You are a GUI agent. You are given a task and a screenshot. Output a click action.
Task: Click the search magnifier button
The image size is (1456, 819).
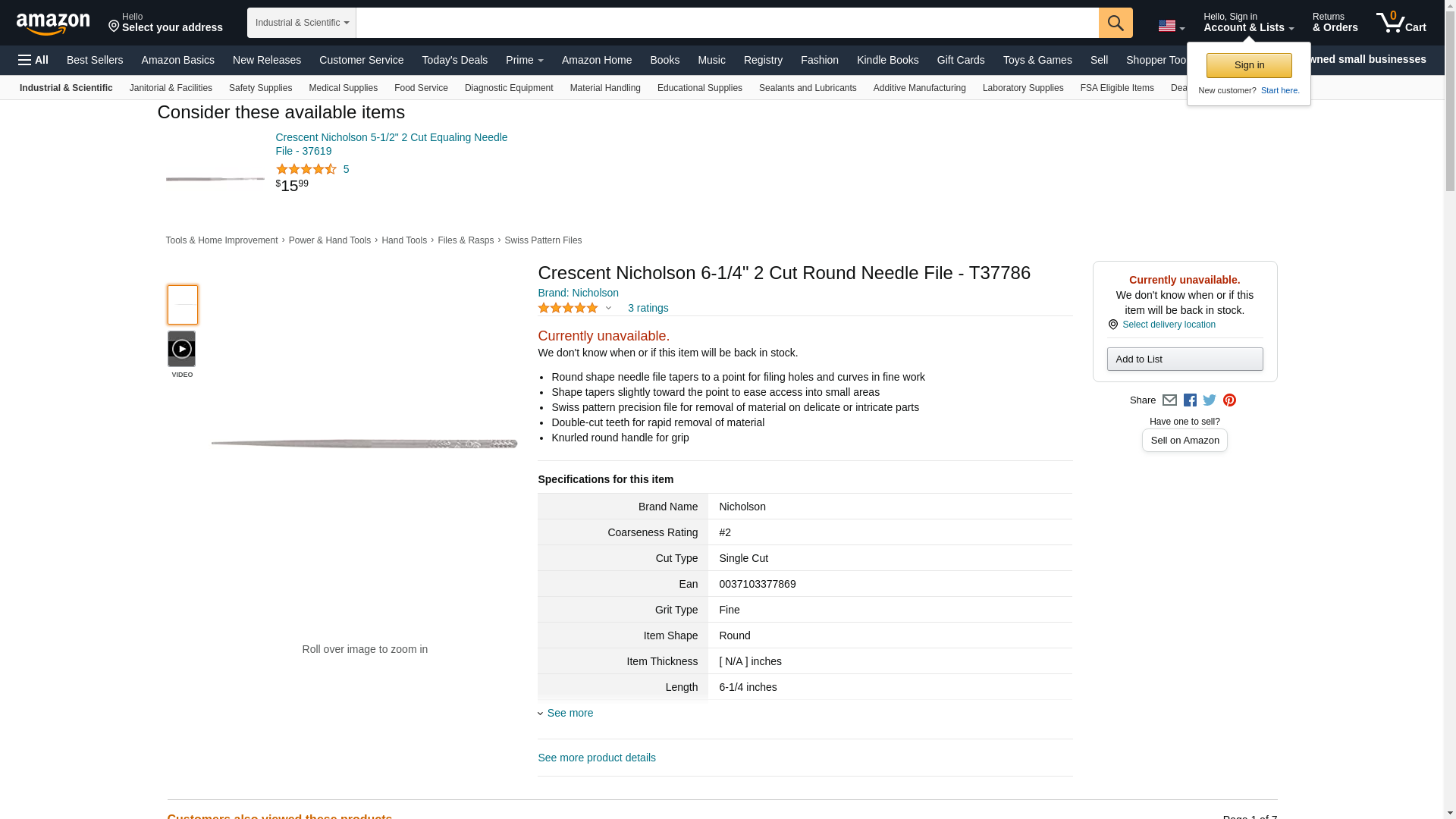tap(1115, 23)
